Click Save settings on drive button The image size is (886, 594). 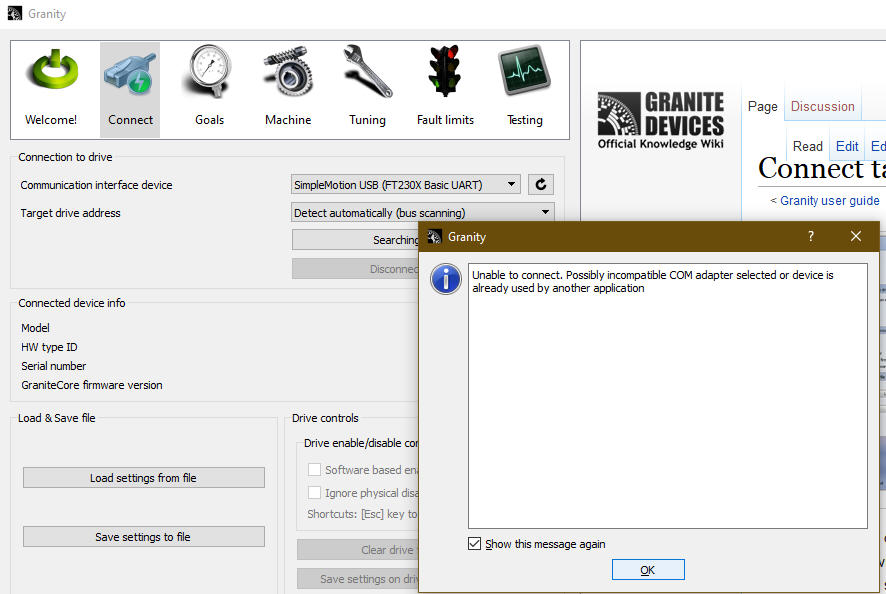click(358, 579)
